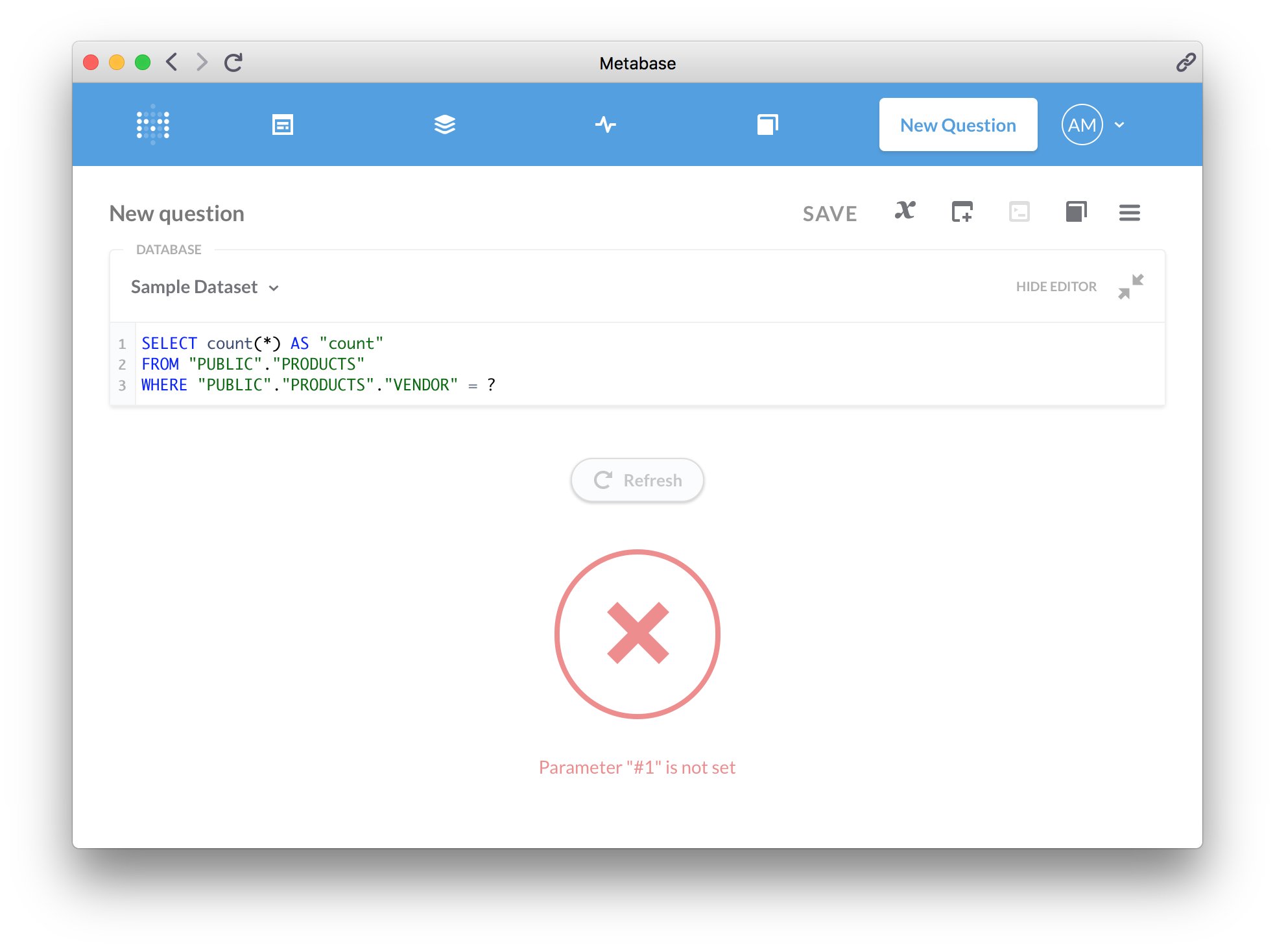This screenshot has width=1275, height=952.
Task: Open the Questions collection icon in navbar
Action: coord(444,125)
